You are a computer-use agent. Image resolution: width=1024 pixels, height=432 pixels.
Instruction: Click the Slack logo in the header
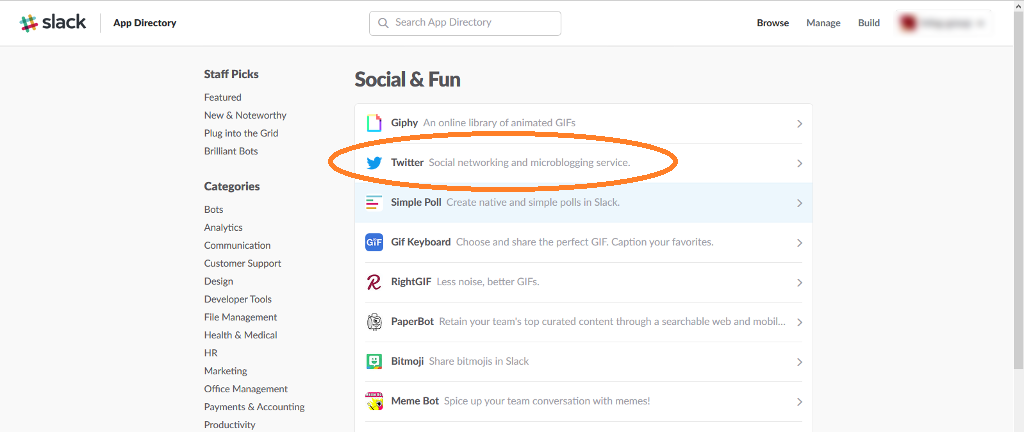pyautogui.click(x=53, y=23)
